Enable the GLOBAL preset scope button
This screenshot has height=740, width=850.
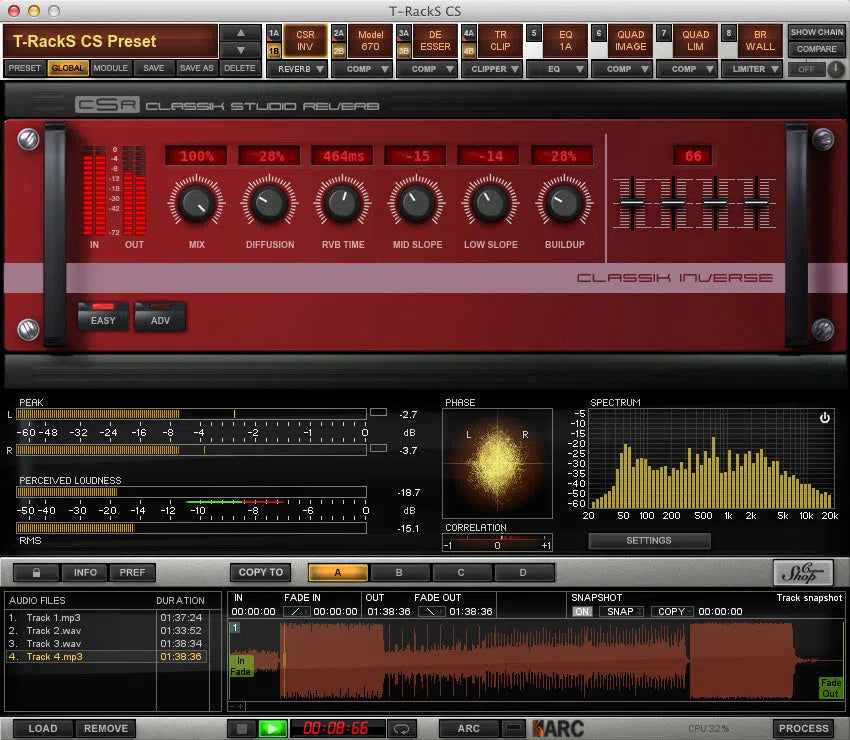[x=68, y=69]
